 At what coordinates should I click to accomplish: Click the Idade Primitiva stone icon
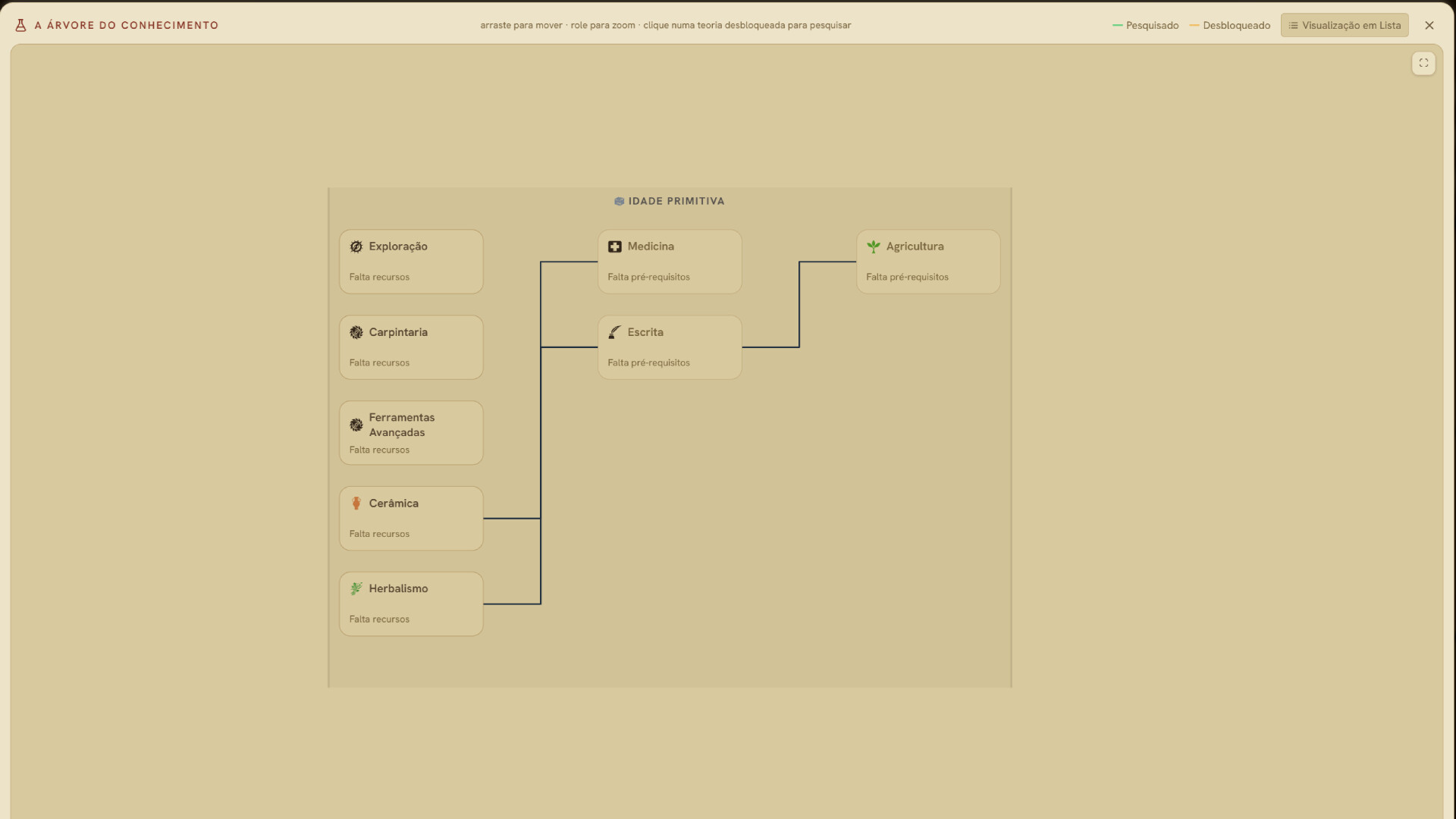tap(619, 201)
